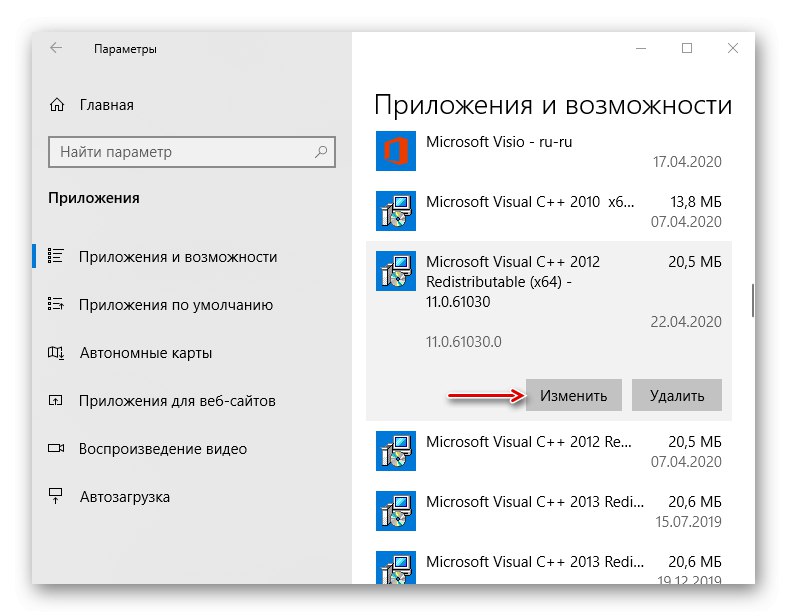Go to Главная settings page
The image size is (787, 616).
106,105
